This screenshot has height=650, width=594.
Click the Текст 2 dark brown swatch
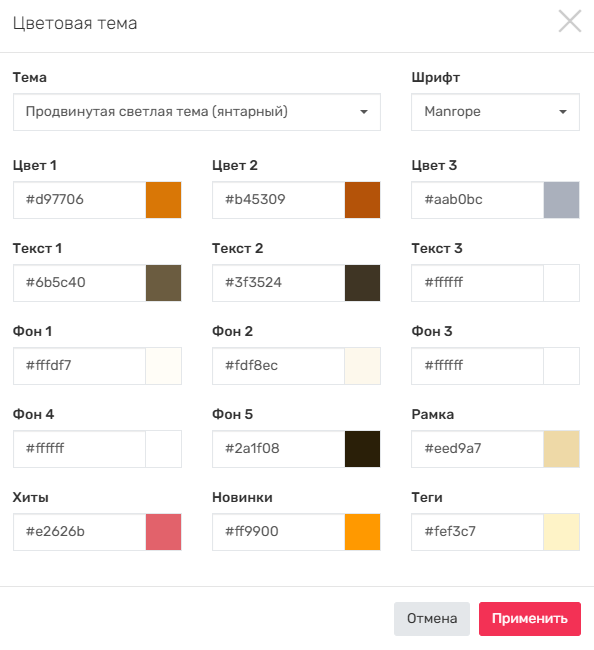(362, 283)
